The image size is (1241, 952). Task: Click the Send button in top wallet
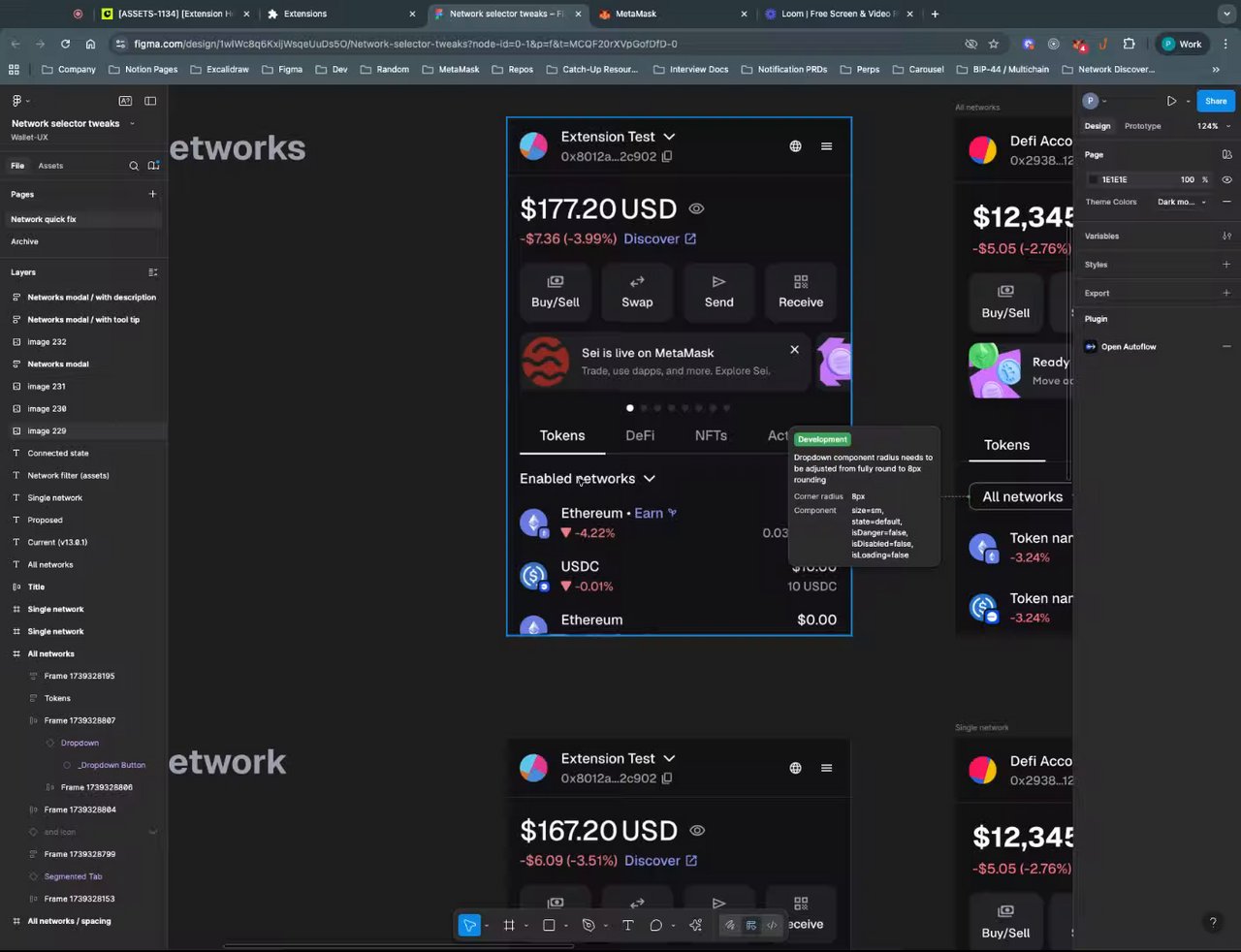click(718, 291)
